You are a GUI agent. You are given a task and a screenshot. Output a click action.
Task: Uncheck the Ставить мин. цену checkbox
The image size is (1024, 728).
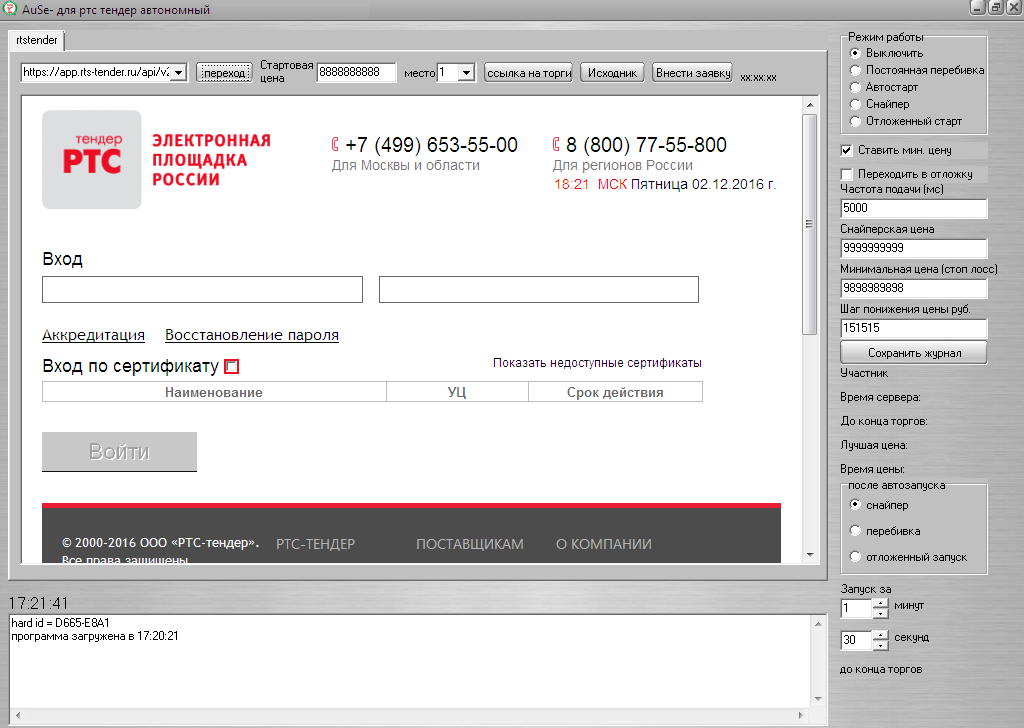(x=847, y=150)
